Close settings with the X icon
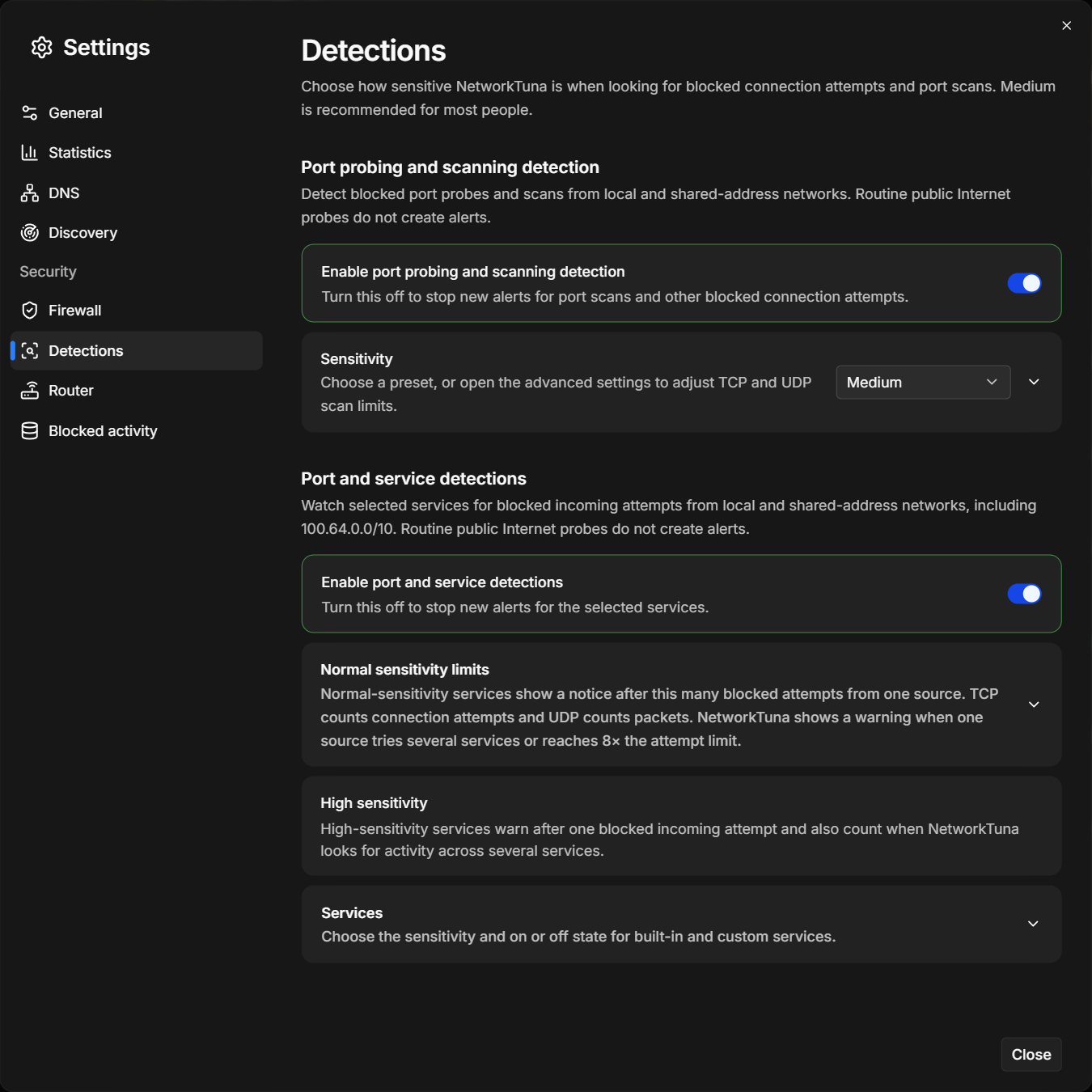Screen dimensions: 1092x1092 click(1067, 26)
